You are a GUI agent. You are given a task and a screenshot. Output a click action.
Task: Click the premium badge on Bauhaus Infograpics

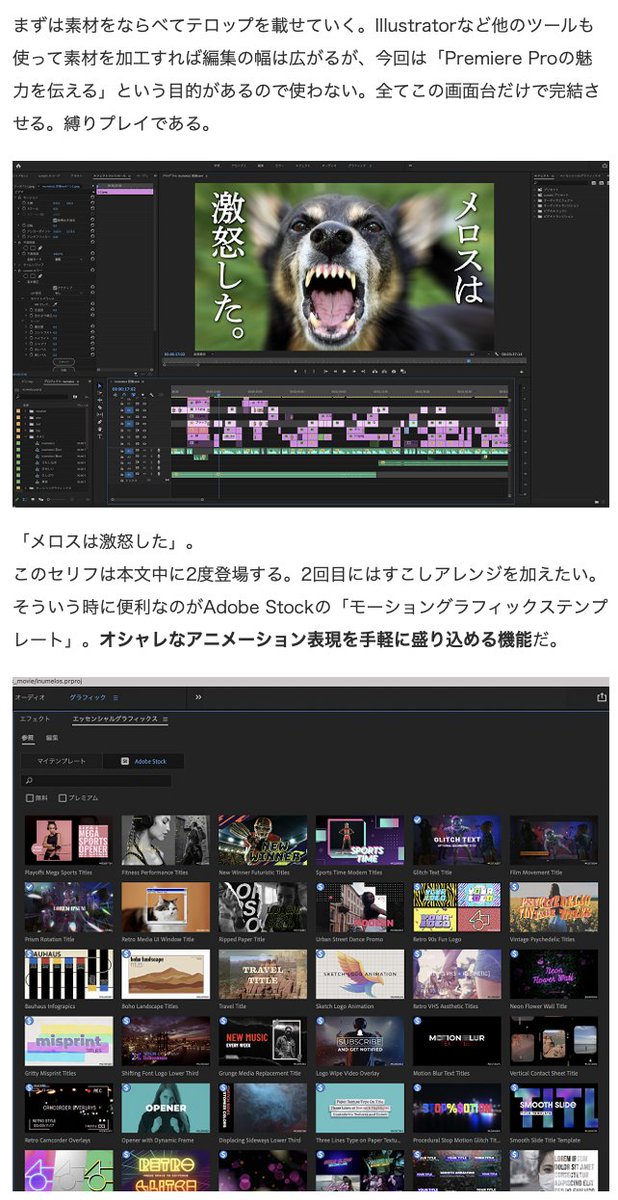click(30, 955)
